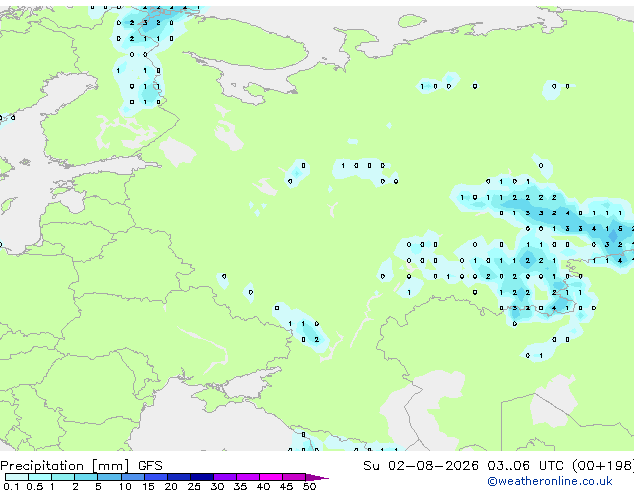The image size is (634, 490).
Task: Click the '0.1' legend scale label
Action: [11, 486]
